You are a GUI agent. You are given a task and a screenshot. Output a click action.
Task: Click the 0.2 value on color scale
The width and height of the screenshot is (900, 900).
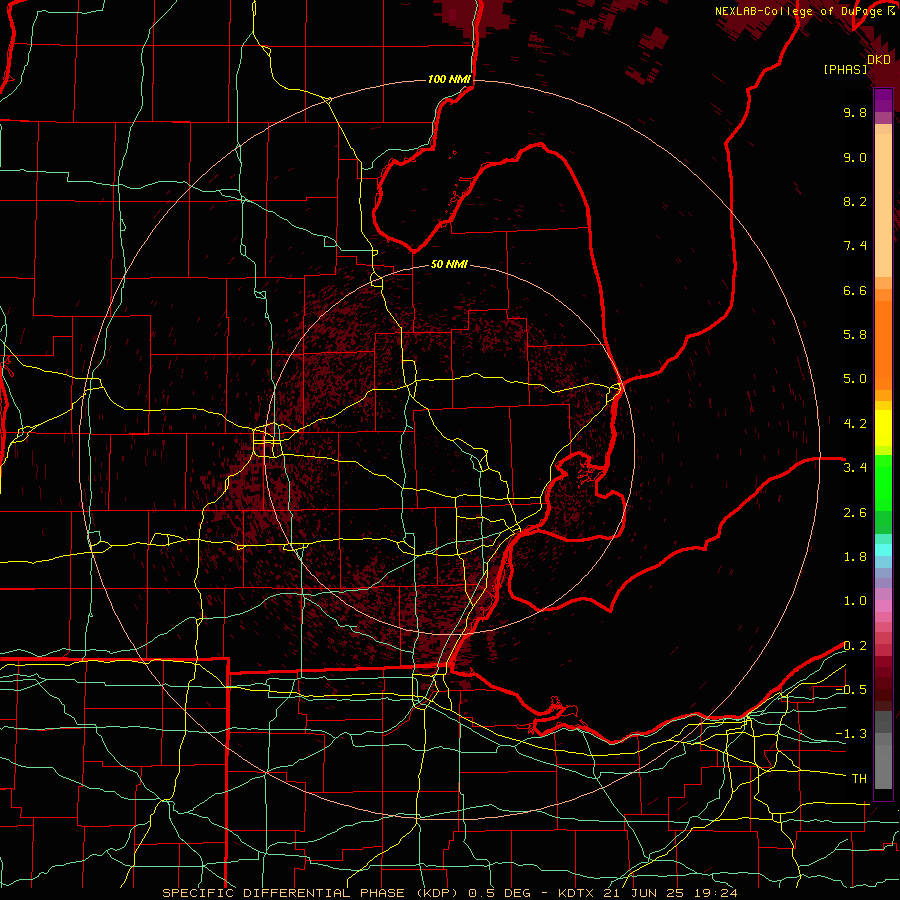(855, 646)
